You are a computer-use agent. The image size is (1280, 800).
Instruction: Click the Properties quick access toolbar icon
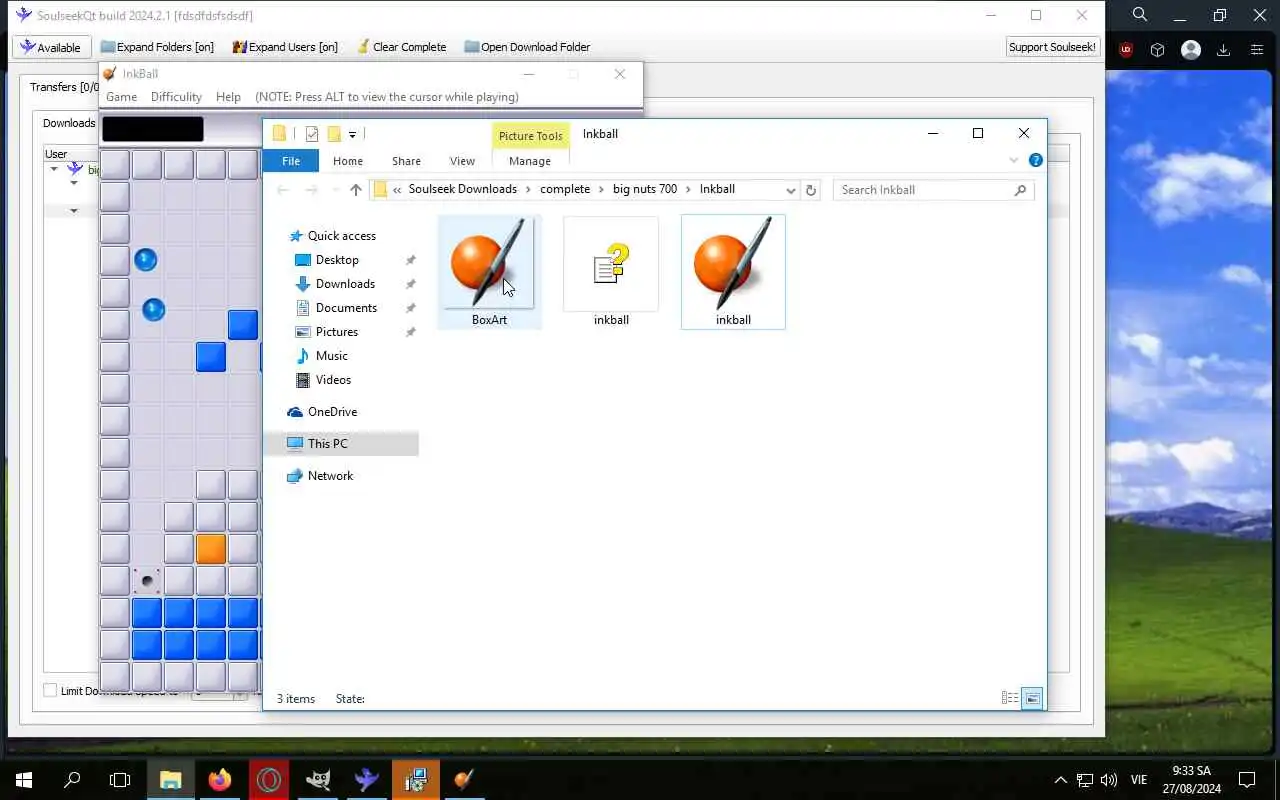(x=312, y=134)
